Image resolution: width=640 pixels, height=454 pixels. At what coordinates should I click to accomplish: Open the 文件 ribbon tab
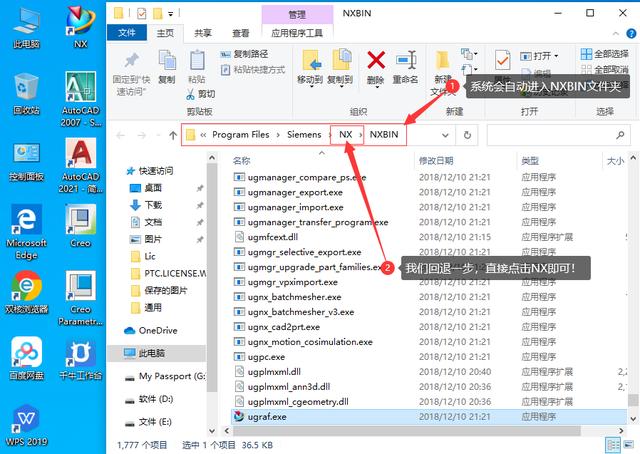[x=127, y=33]
